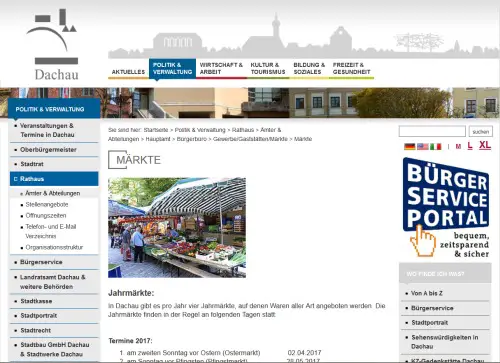This screenshot has height=363, width=500.
Task: Open Bürgerservice in left sidebar
Action: coord(54,262)
